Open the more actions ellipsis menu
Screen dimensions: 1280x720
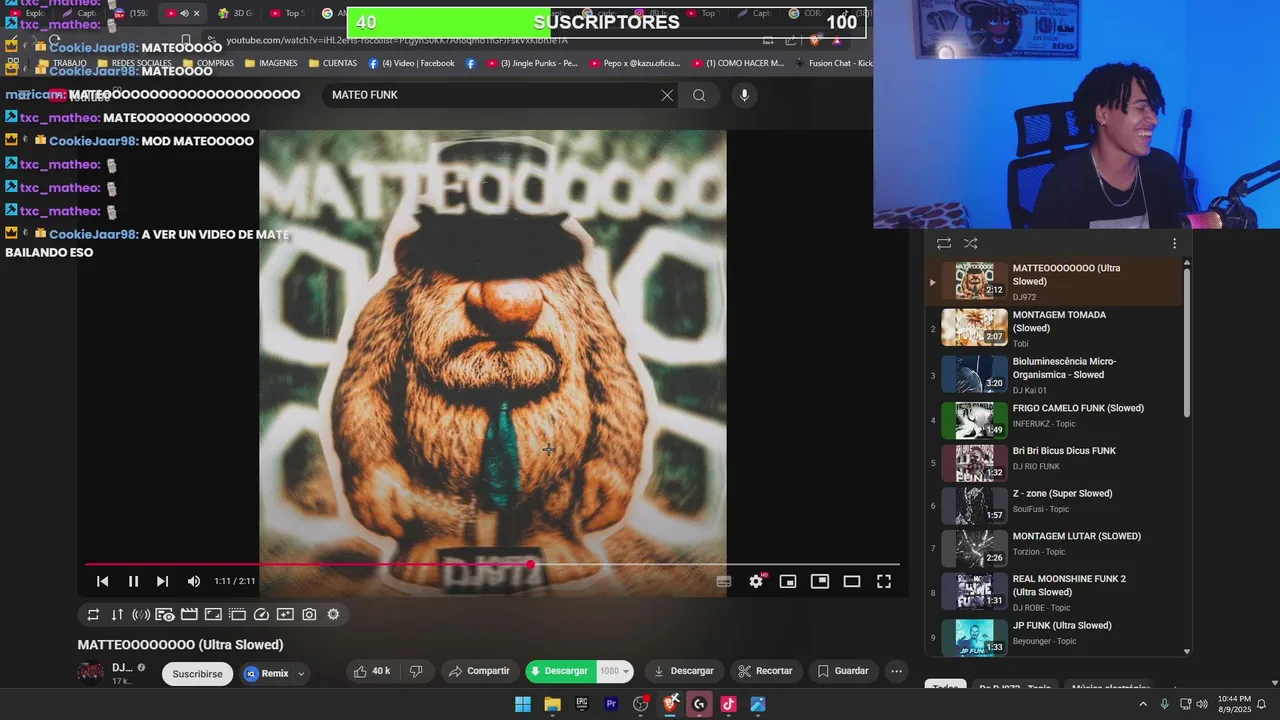pyautogui.click(x=897, y=671)
